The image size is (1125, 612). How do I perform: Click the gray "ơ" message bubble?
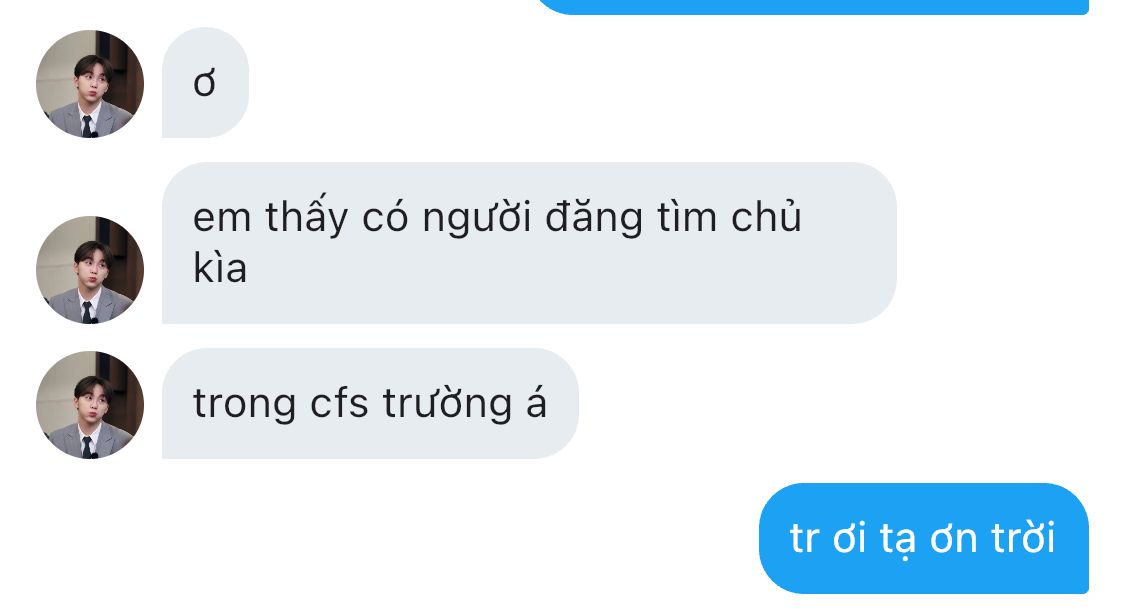pyautogui.click(x=205, y=83)
